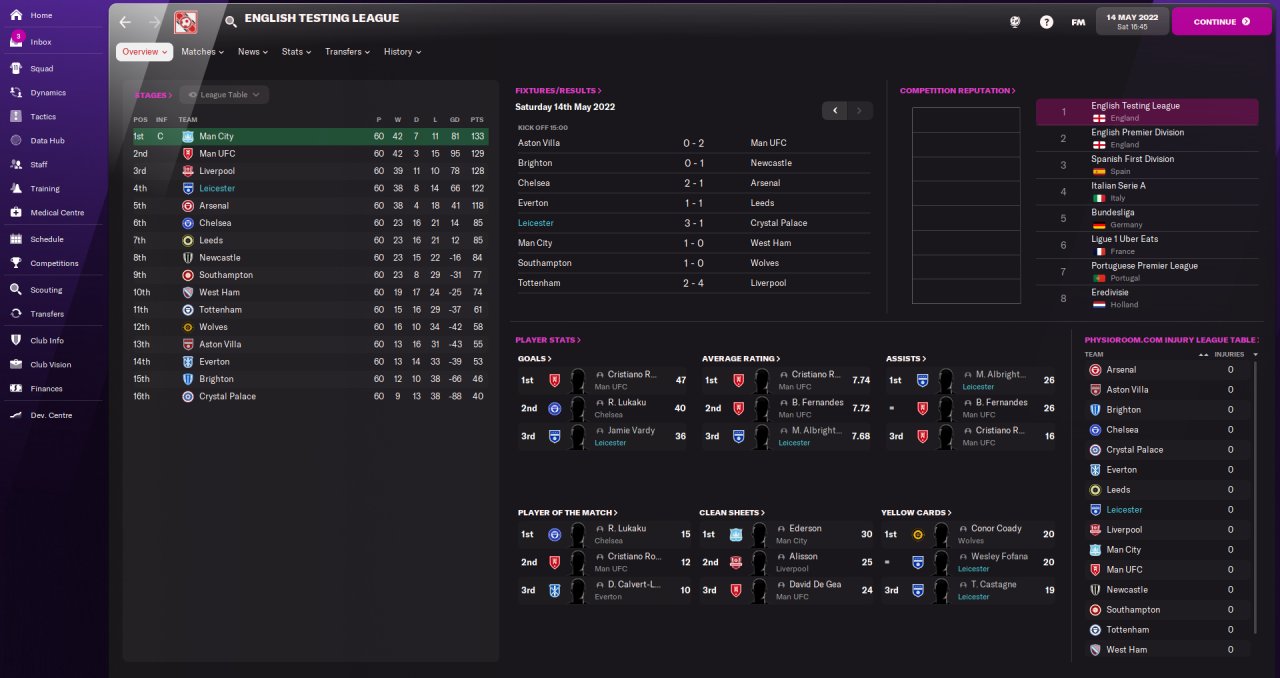The width and height of the screenshot is (1280, 678).
Task: Open the Finances sidebar icon
Action: [16, 389]
